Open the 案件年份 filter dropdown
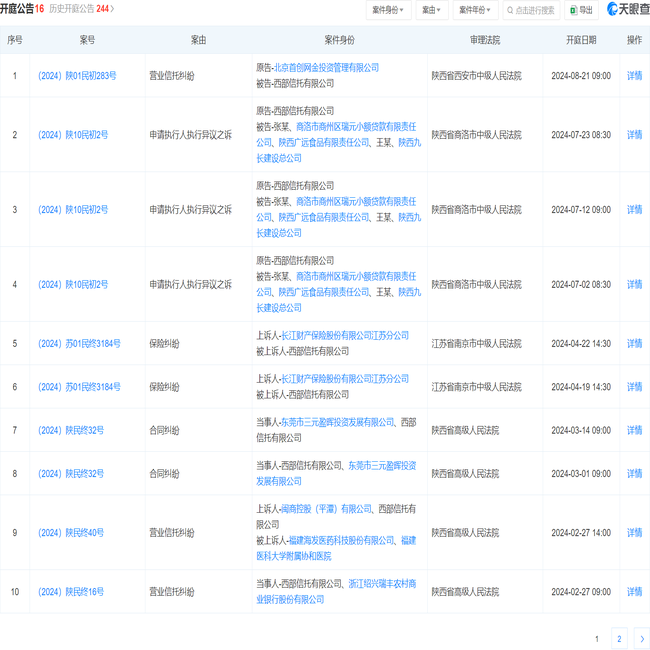Image resolution: width=650 pixels, height=650 pixels. tap(475, 10)
